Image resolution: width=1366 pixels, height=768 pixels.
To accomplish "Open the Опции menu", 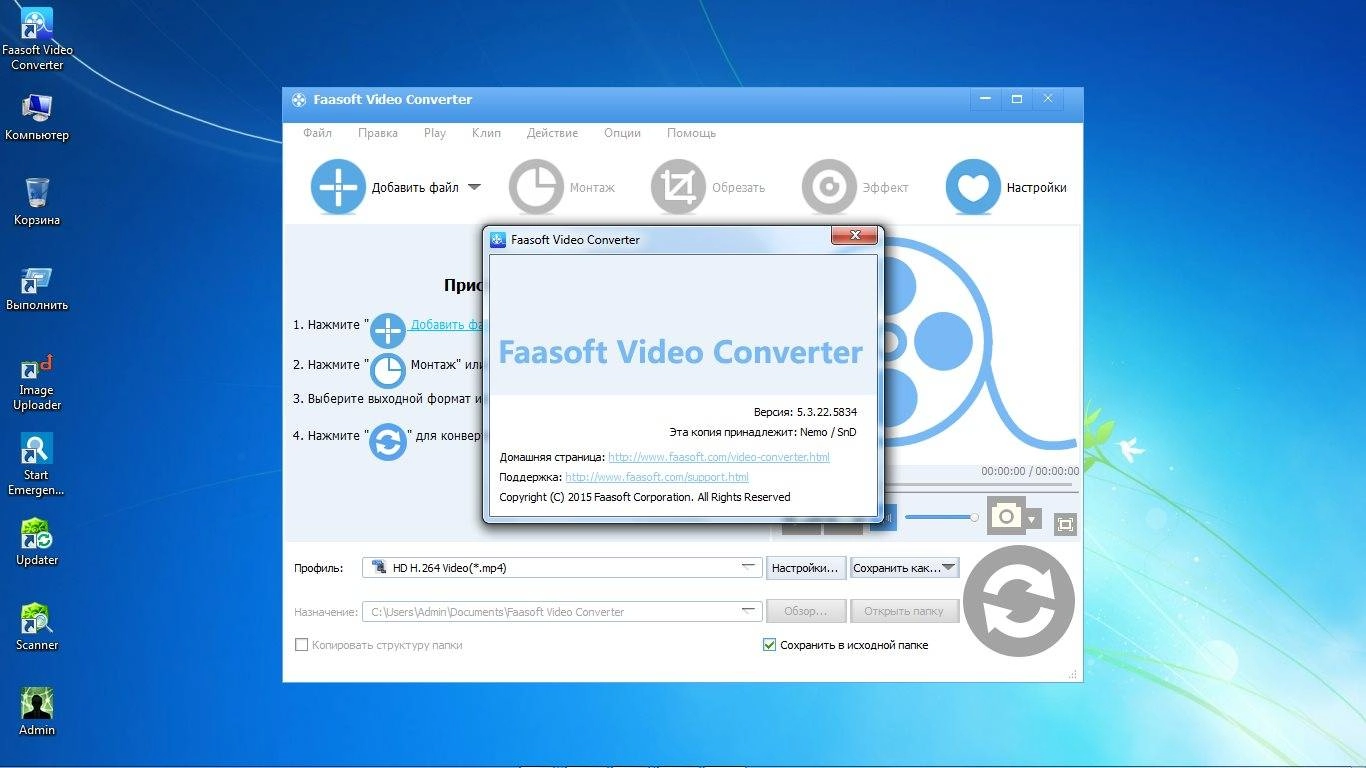I will point(622,133).
